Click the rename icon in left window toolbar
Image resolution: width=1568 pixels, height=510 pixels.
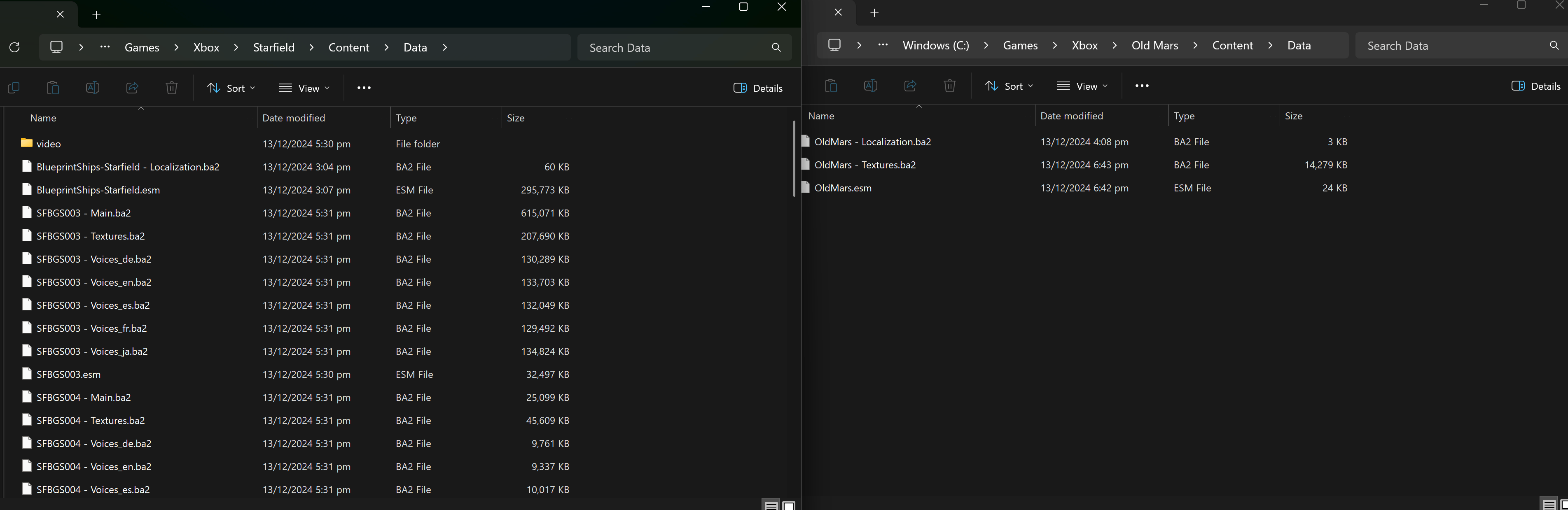coord(93,88)
